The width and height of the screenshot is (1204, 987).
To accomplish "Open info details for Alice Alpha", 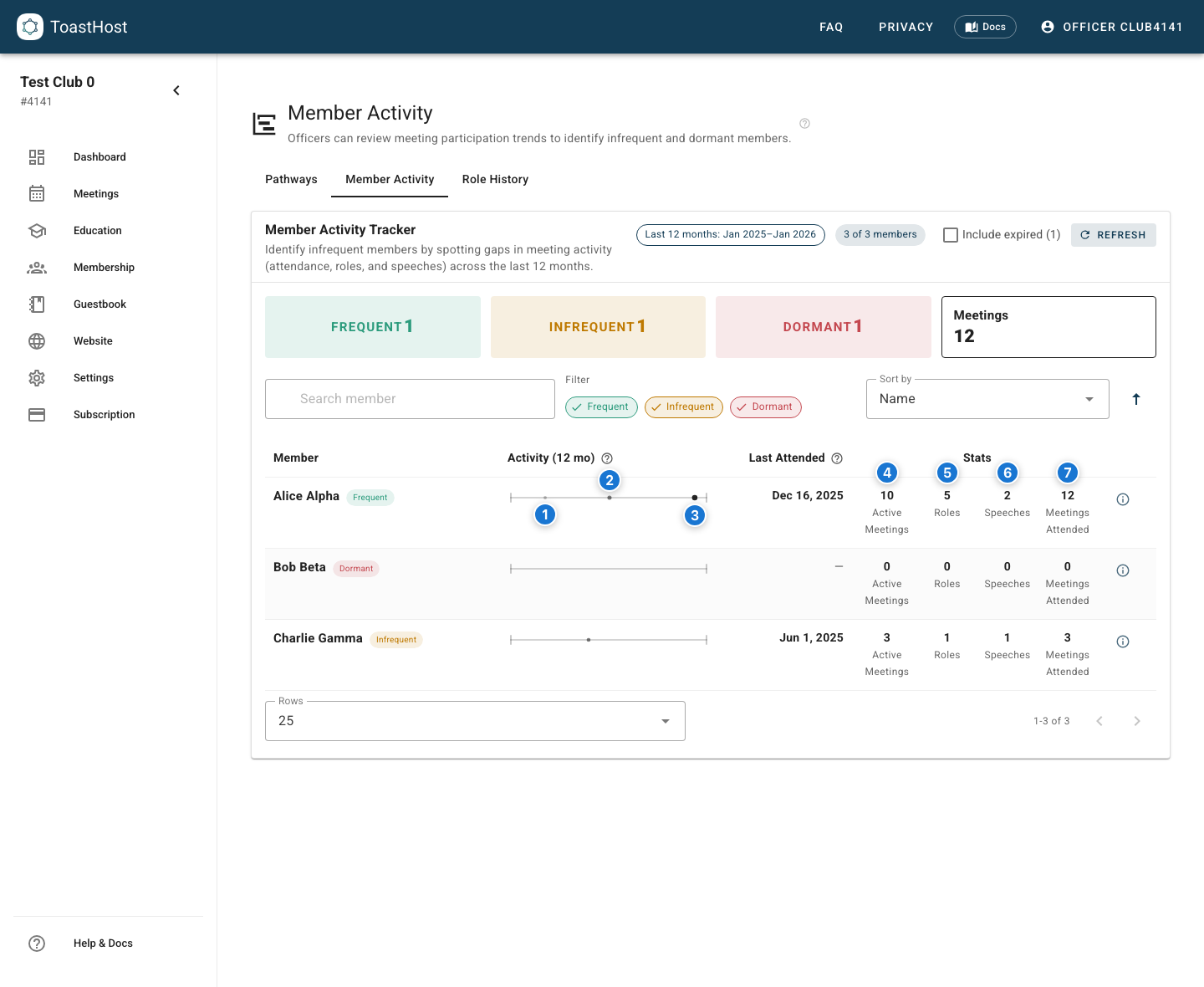I will [x=1123, y=499].
